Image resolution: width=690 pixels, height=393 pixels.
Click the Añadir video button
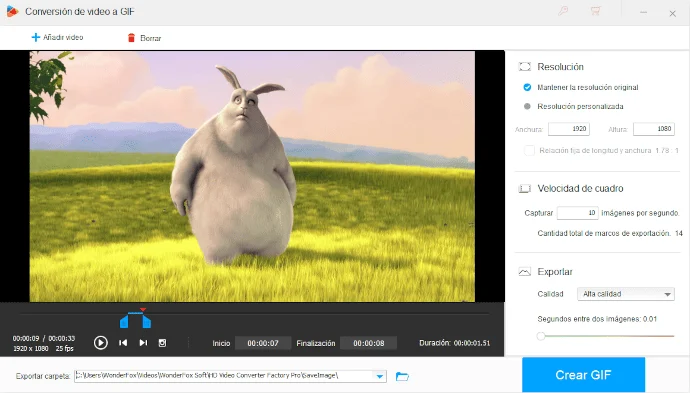click(57, 37)
